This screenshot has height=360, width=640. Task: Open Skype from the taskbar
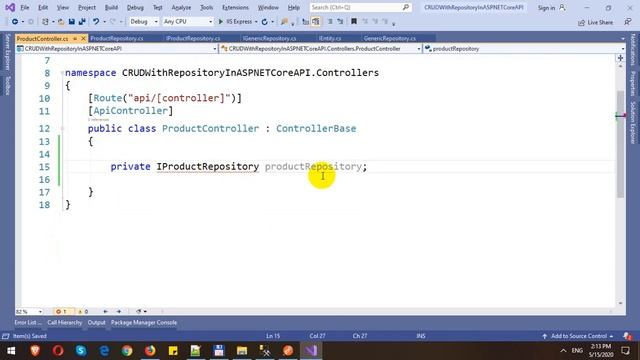click(81, 350)
